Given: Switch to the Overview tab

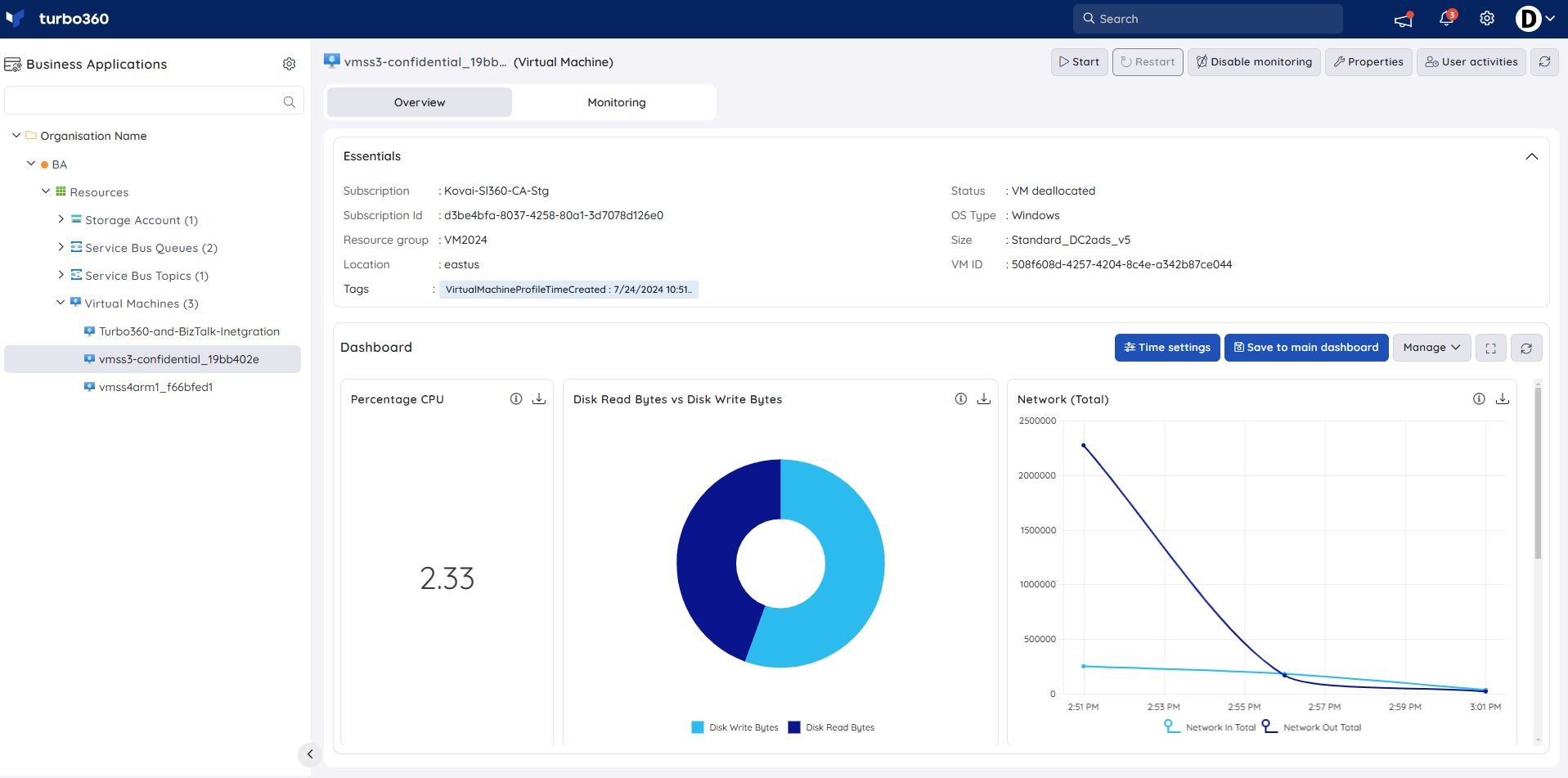Looking at the screenshot, I should (420, 102).
